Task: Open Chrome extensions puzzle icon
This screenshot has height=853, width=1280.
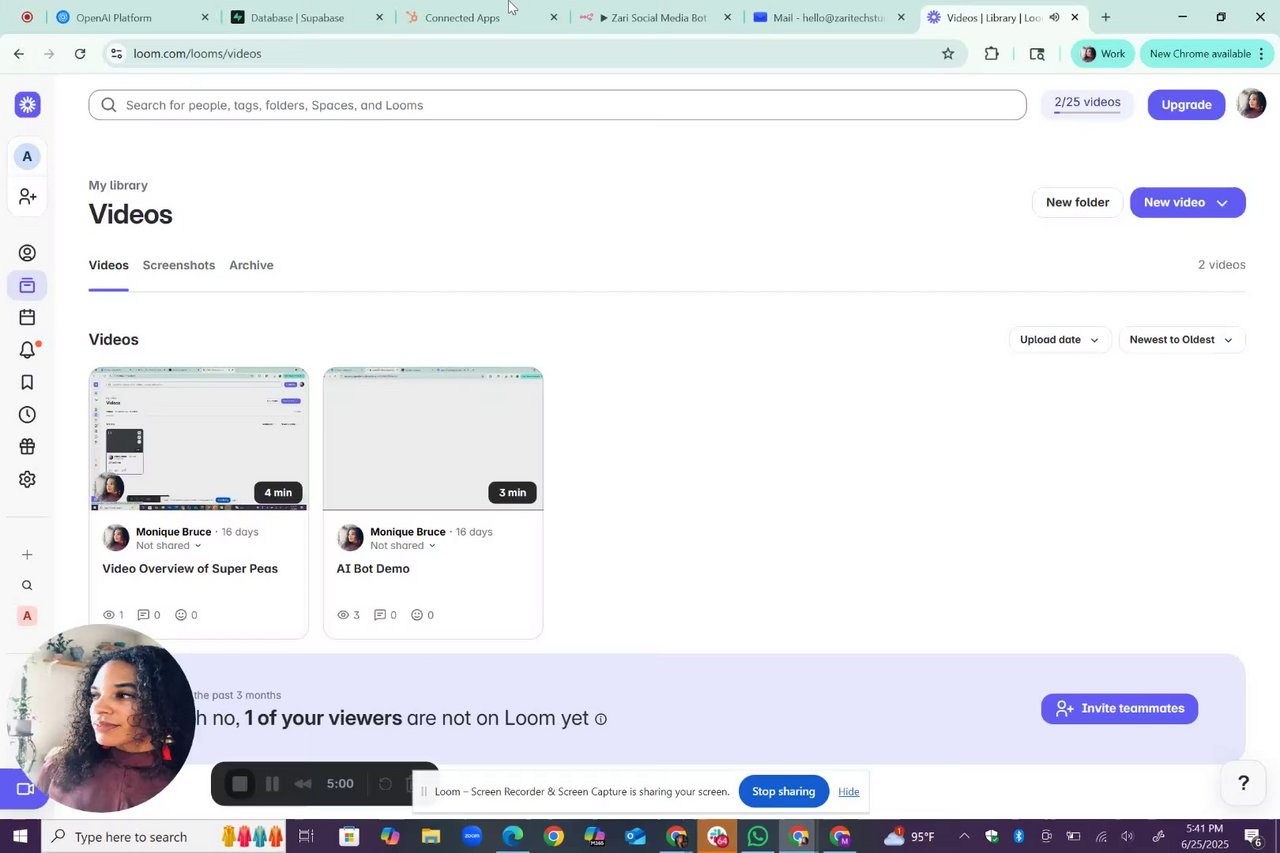Action: click(x=992, y=54)
